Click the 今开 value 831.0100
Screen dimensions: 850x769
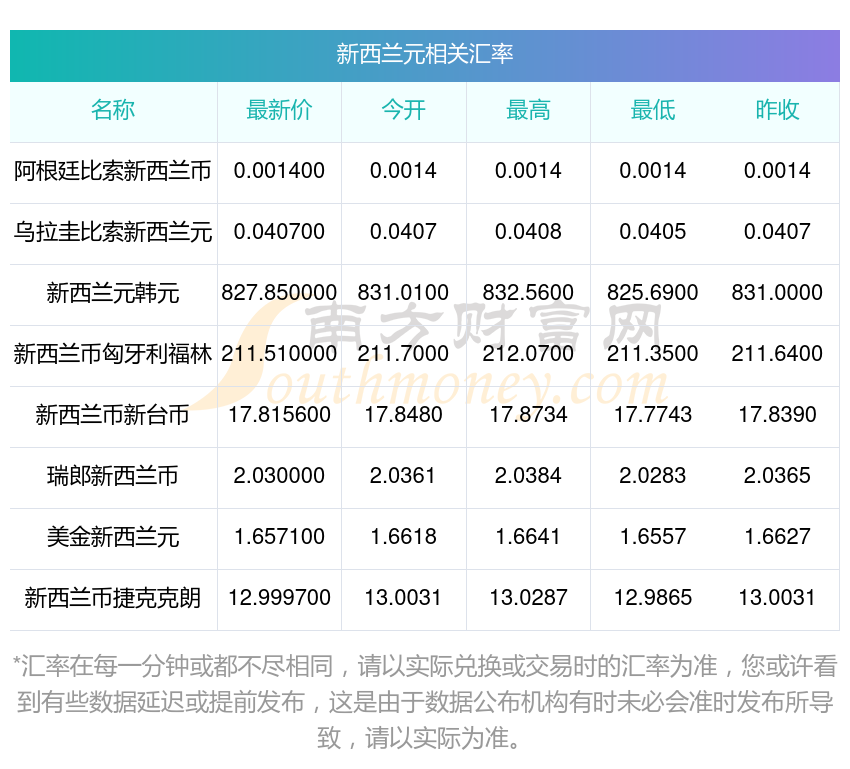point(403,293)
